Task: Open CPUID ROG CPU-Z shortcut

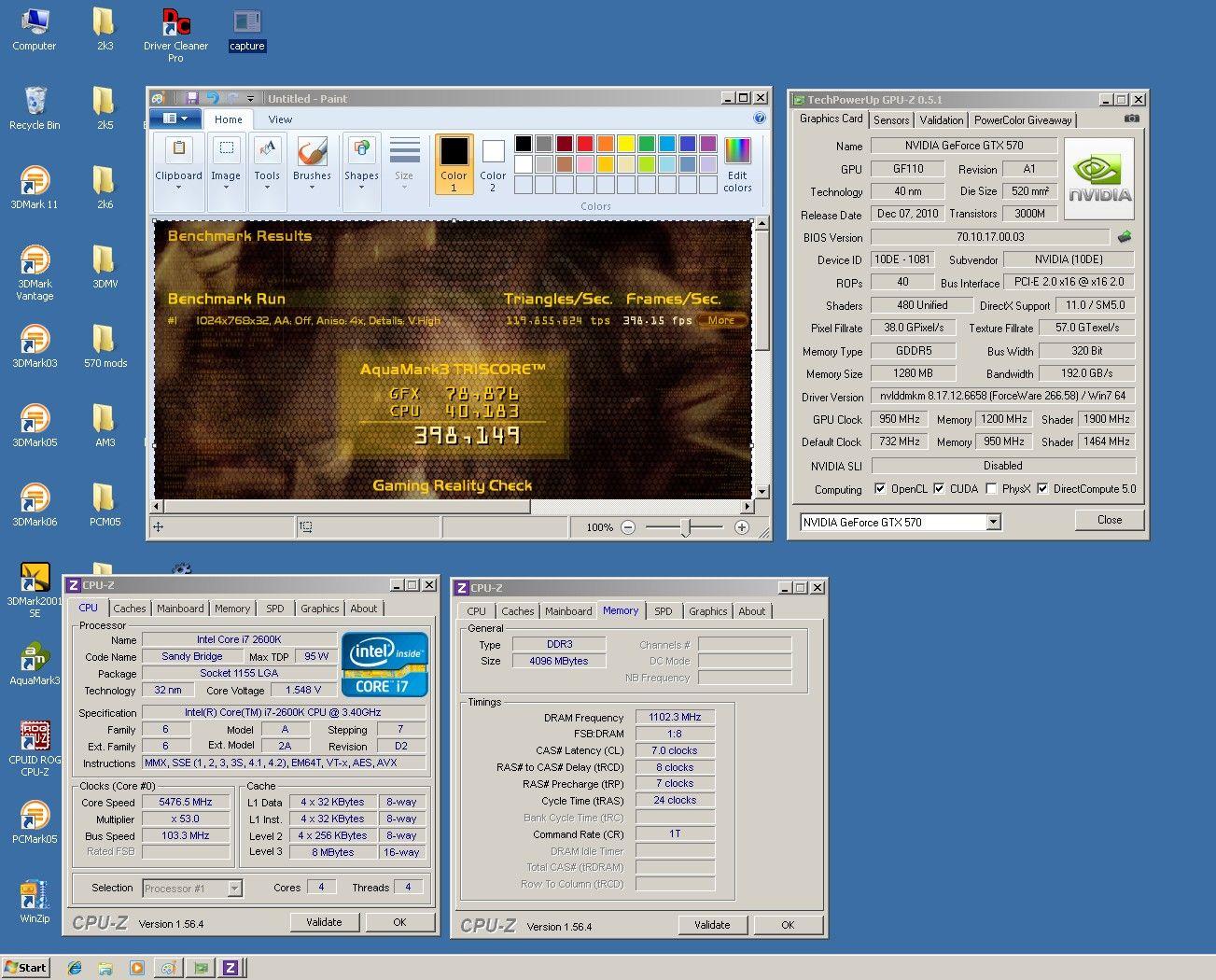Action: tap(35, 749)
